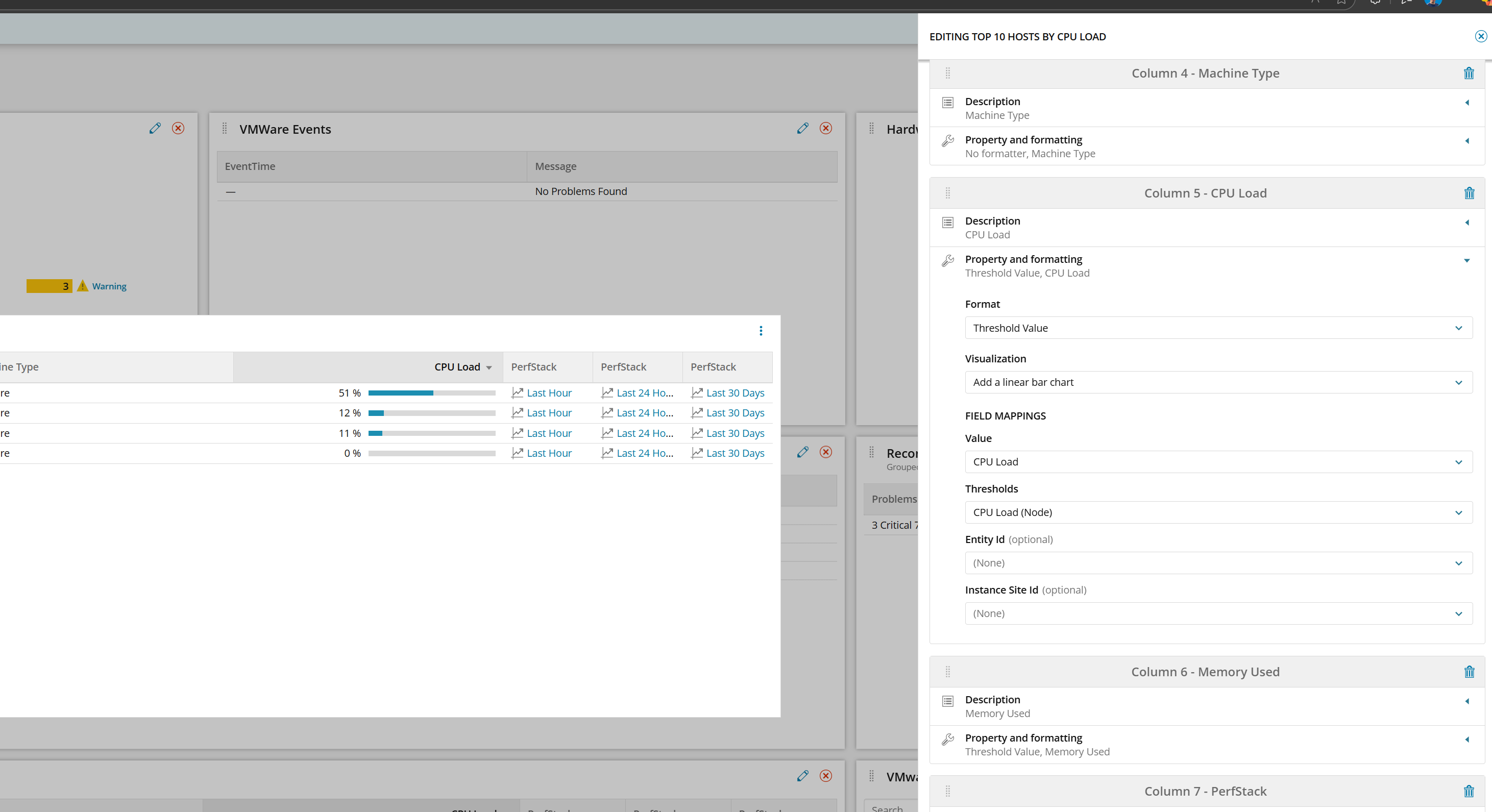Collapse Column 5 Property and formatting section

[x=1466, y=261]
